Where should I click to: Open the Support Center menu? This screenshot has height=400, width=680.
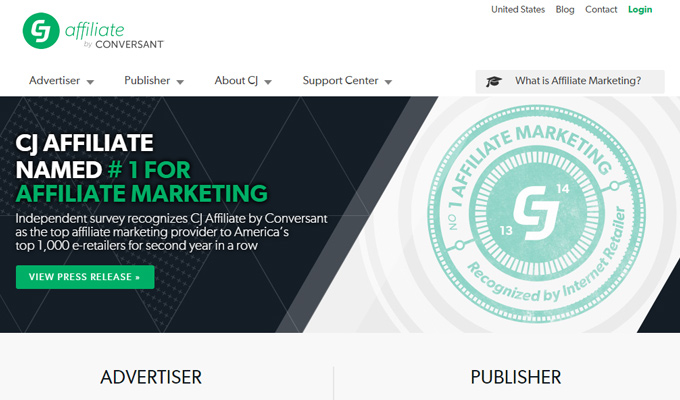click(340, 81)
